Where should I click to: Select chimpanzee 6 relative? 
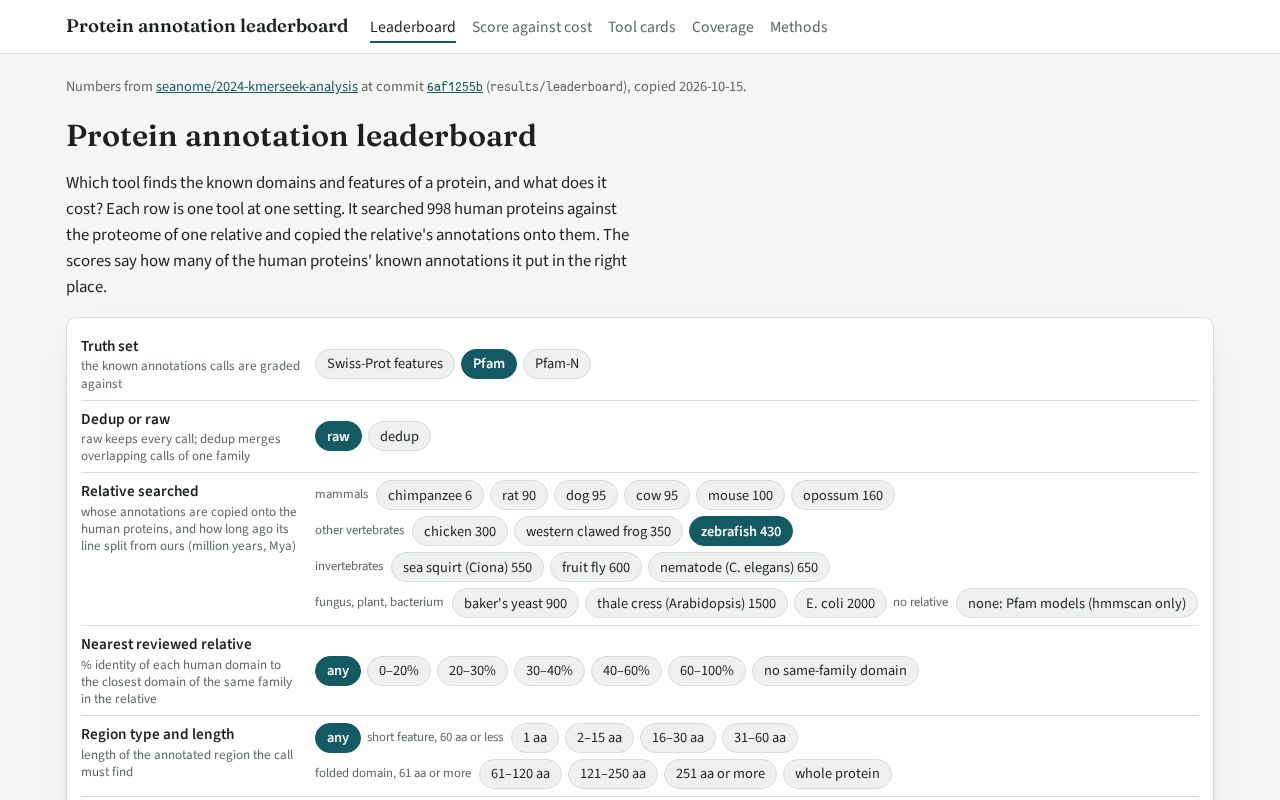click(430, 495)
